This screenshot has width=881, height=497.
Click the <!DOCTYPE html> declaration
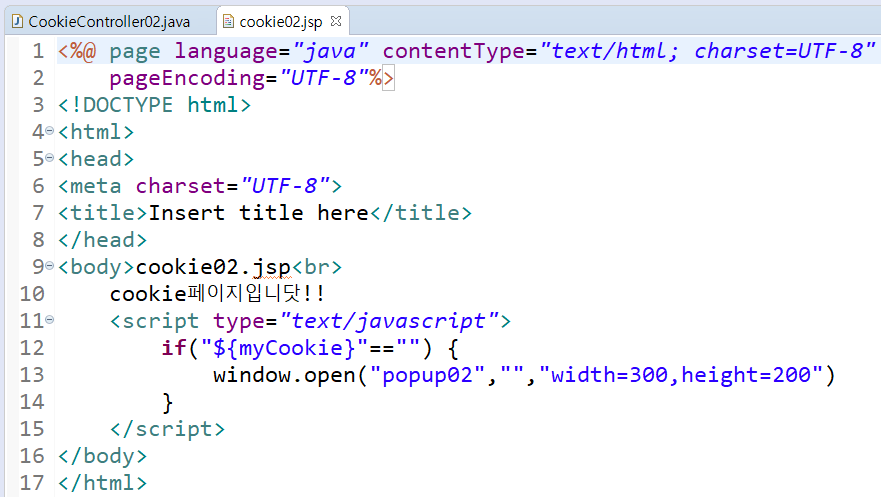tap(155, 105)
